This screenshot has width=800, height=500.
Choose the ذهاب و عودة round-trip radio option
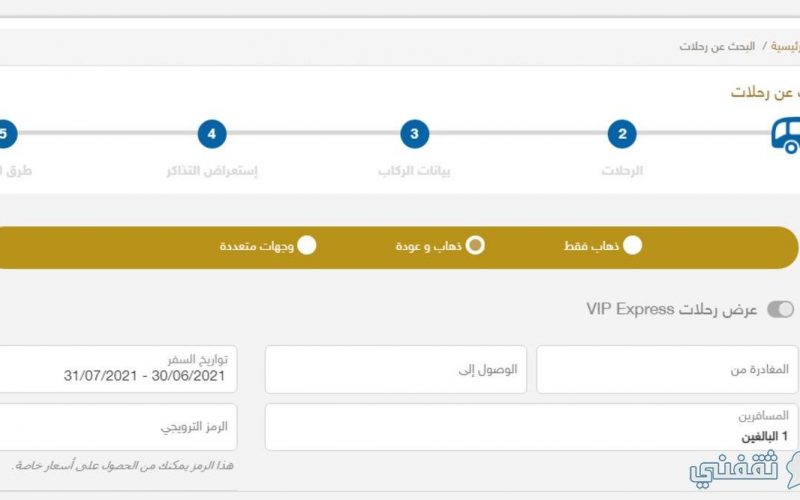(475, 245)
